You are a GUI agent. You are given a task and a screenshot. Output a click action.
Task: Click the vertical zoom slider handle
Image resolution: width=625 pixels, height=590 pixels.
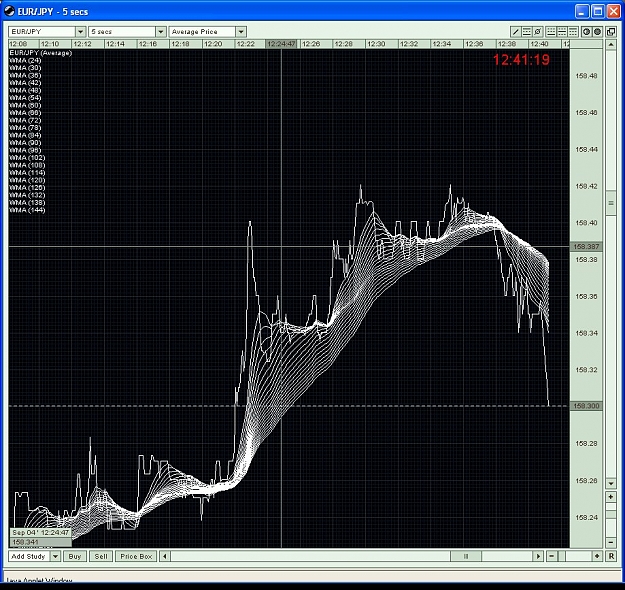click(x=611, y=515)
